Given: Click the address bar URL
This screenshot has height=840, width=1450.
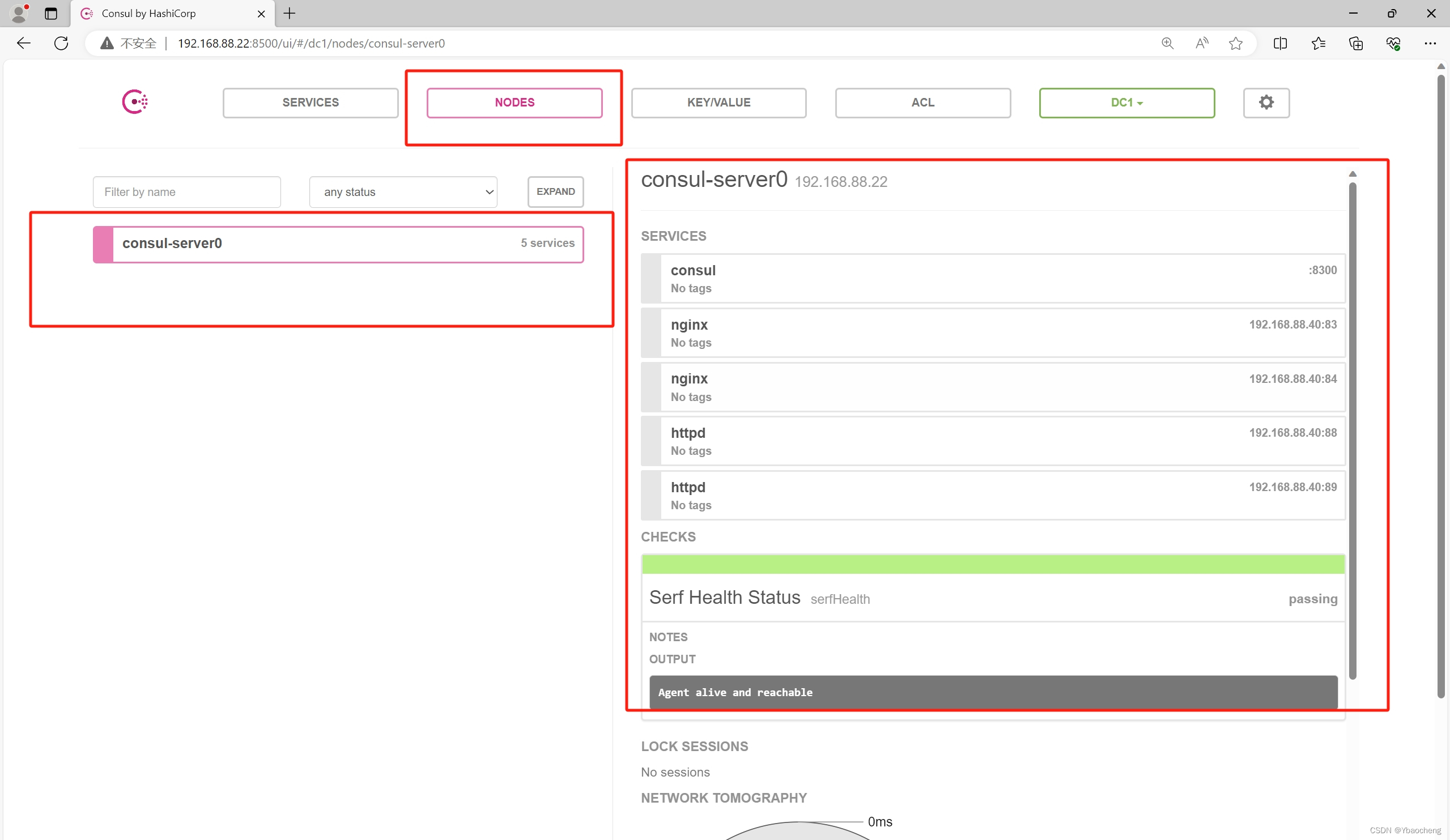Looking at the screenshot, I should pyautogui.click(x=311, y=43).
